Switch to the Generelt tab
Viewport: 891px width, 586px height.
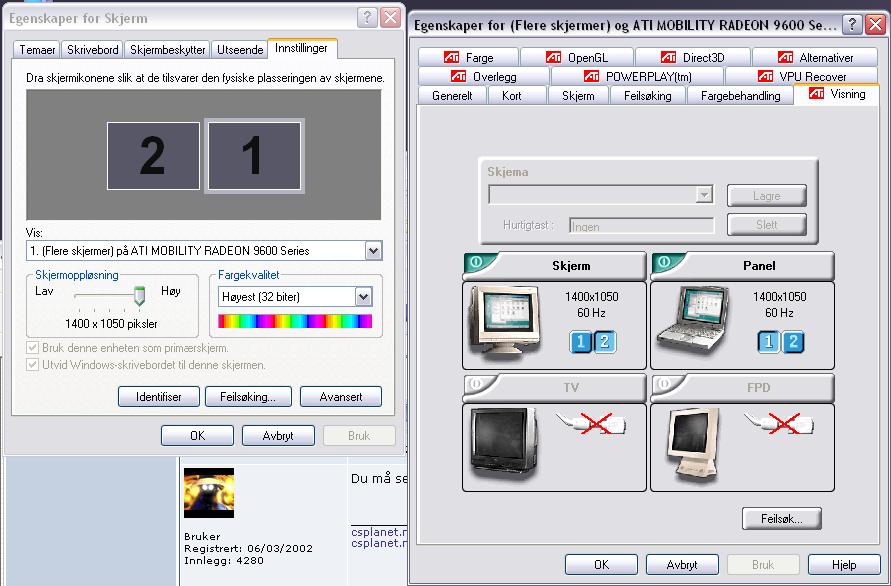(x=452, y=95)
